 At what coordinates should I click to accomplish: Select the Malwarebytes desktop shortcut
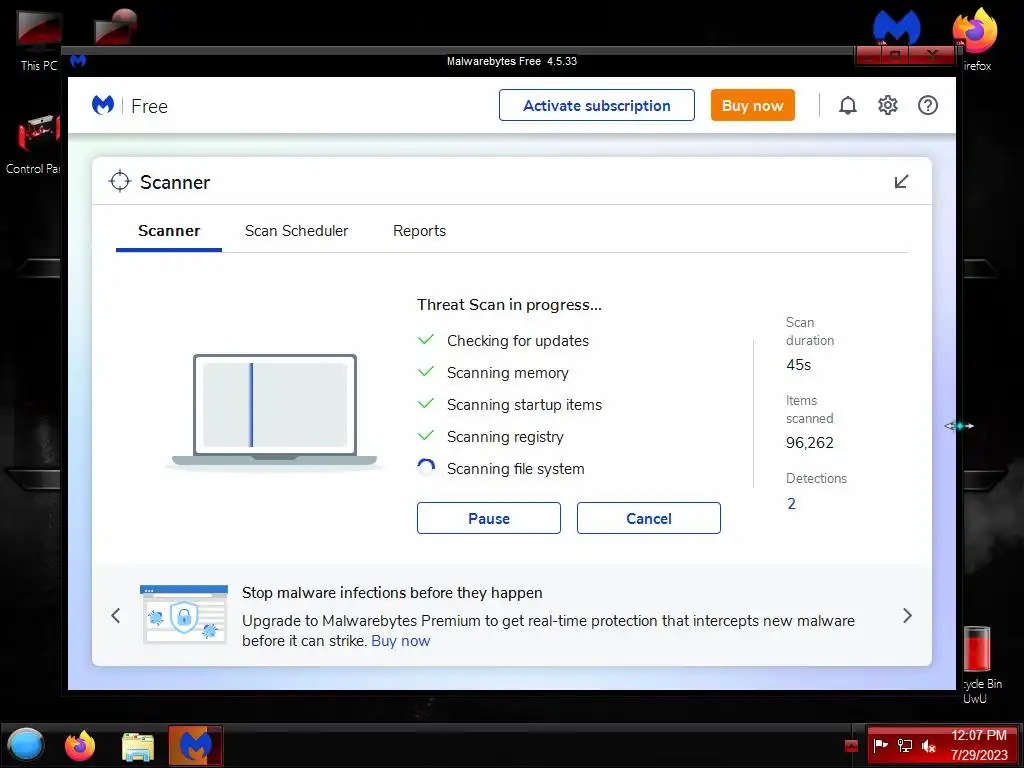point(897,27)
